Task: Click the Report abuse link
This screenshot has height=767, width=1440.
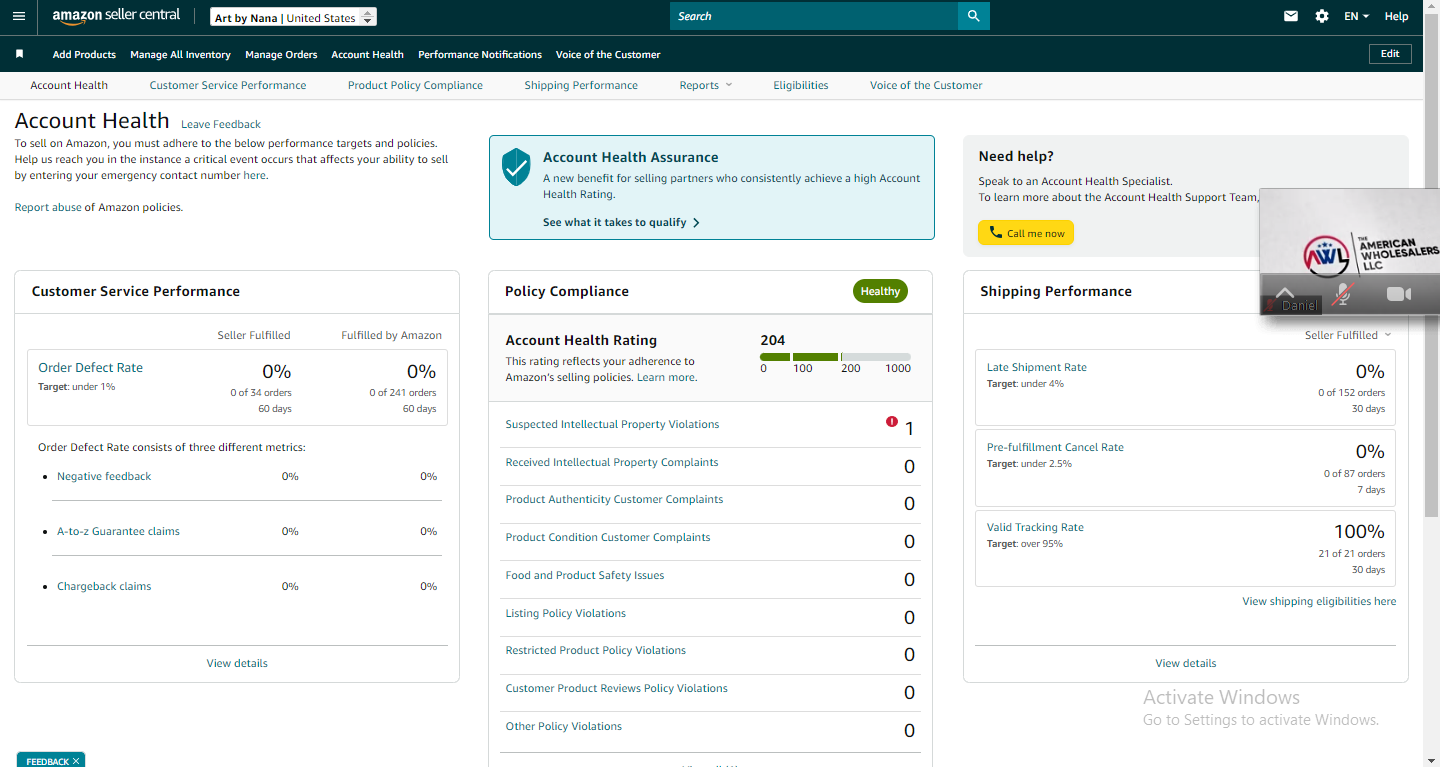Action: tap(48, 207)
